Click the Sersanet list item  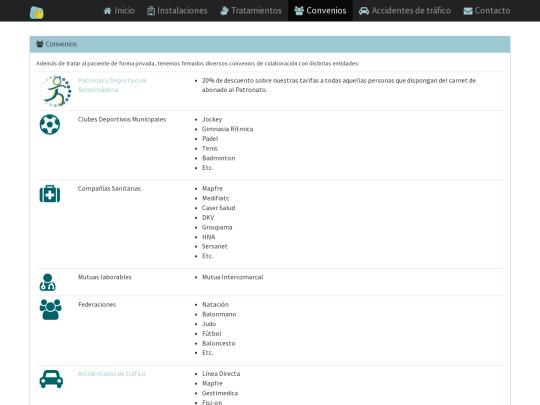(x=215, y=247)
